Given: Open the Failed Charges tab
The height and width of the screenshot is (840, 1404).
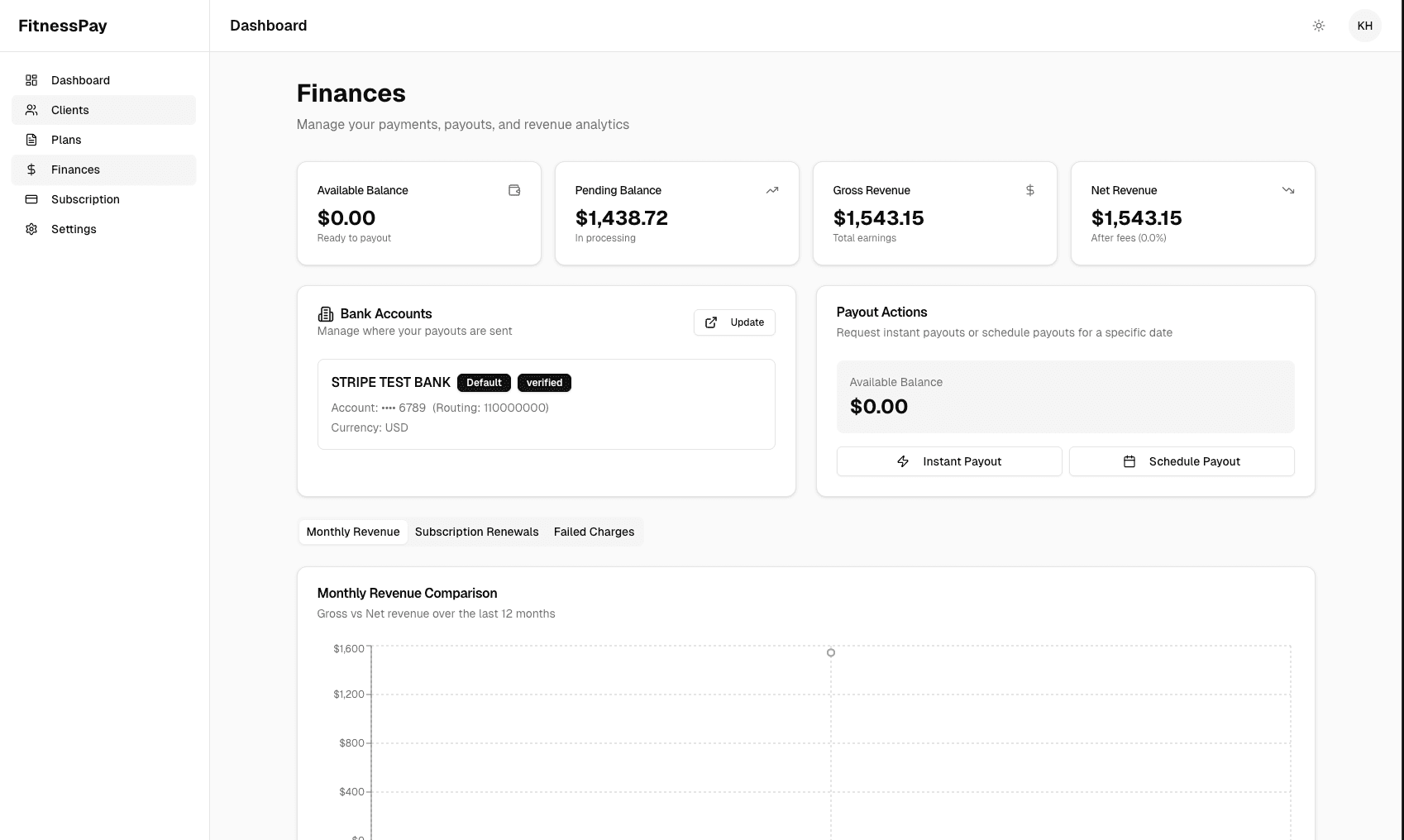Looking at the screenshot, I should (594, 532).
